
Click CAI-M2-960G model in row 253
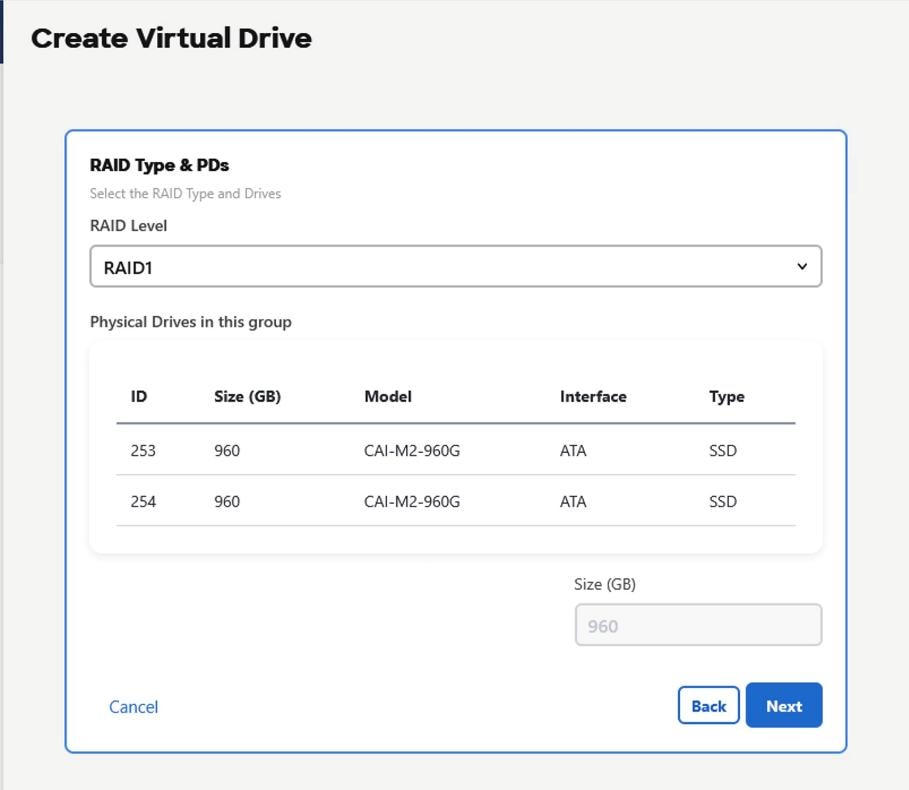click(x=412, y=450)
